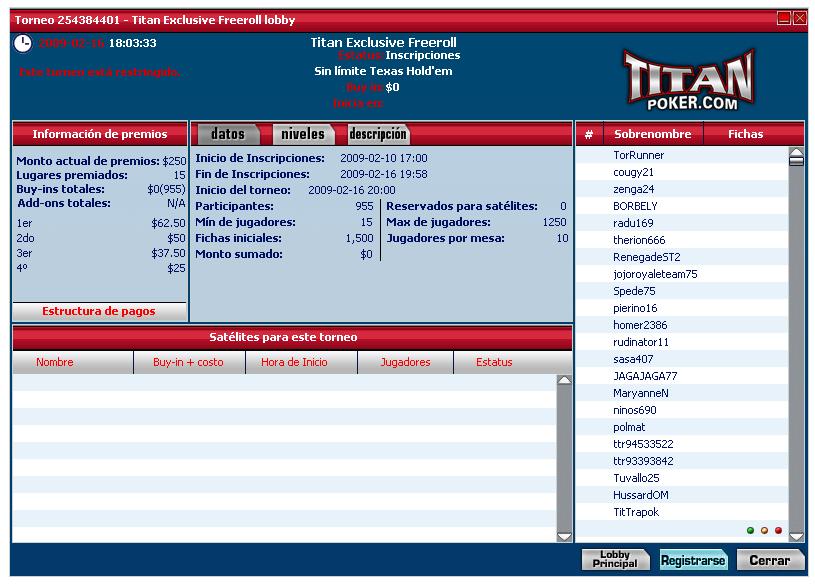Sort satellites by Hora de Inicio

[301, 362]
